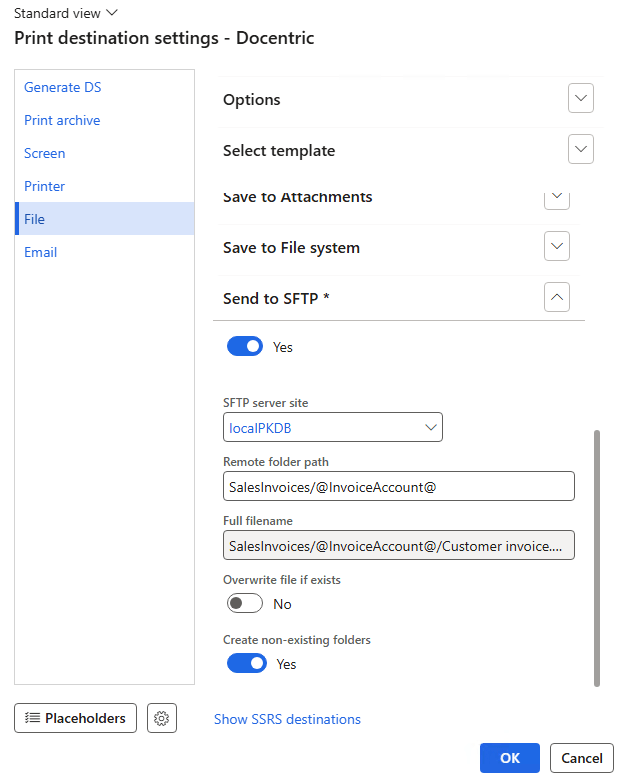The width and height of the screenshot is (621, 783).
Task: Click the Show SSRS destinations link
Action: coord(287,719)
